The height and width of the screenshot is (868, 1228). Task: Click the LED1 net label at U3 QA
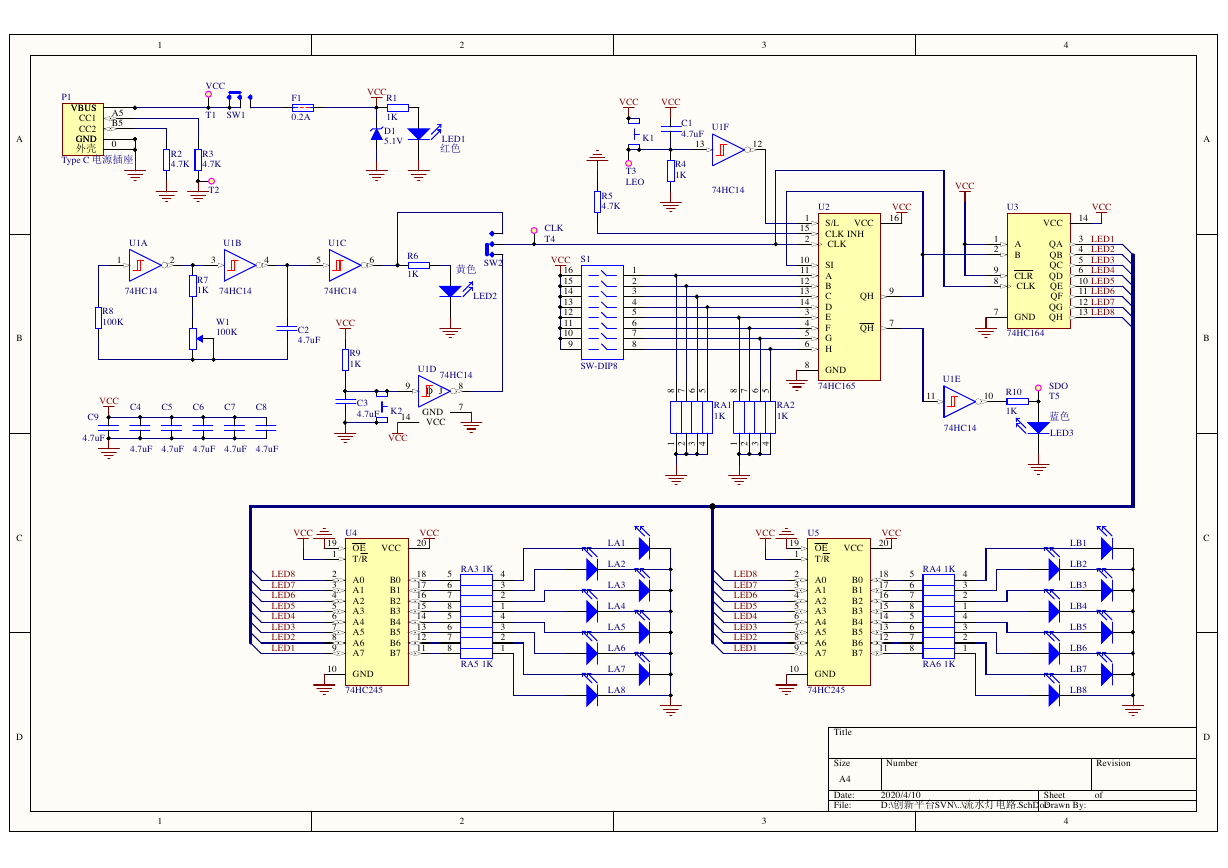1102,239
